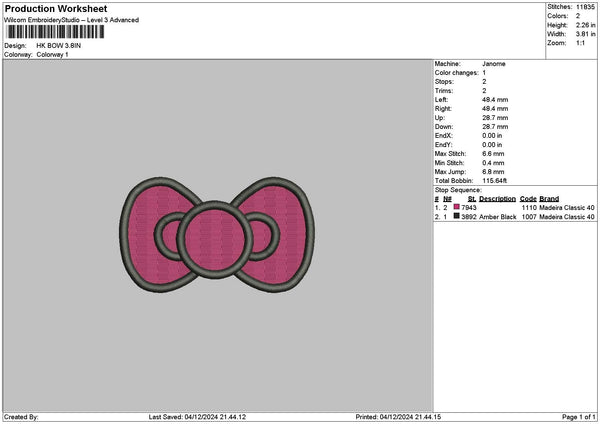600x424 pixels.
Task: Click the pink 7943 thread swatch
Action: pyautogui.click(x=457, y=207)
